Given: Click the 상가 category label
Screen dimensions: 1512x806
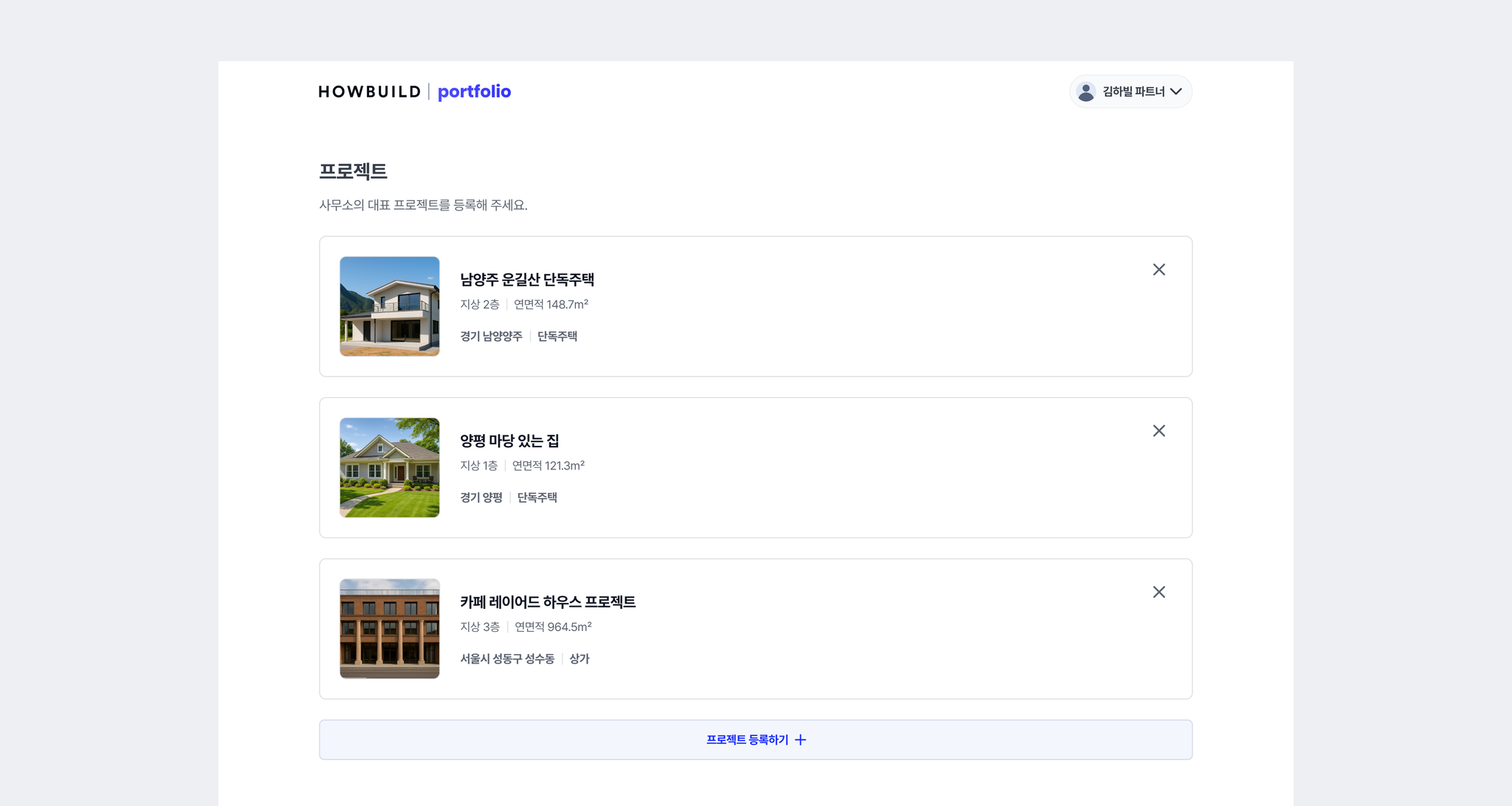Looking at the screenshot, I should click(580, 659).
